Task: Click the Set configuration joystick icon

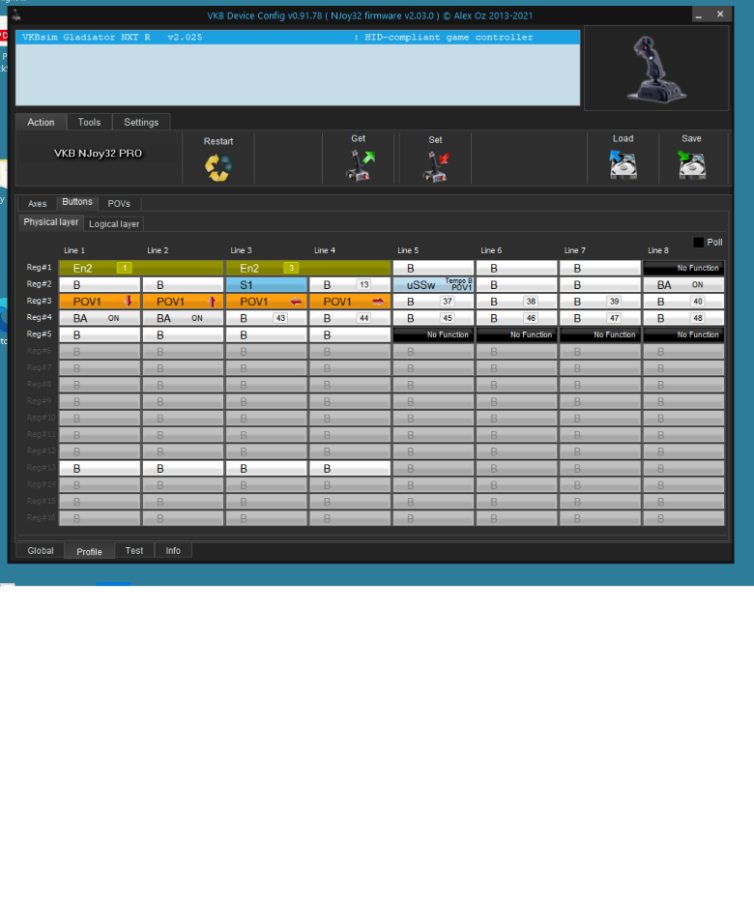Action: (x=435, y=166)
